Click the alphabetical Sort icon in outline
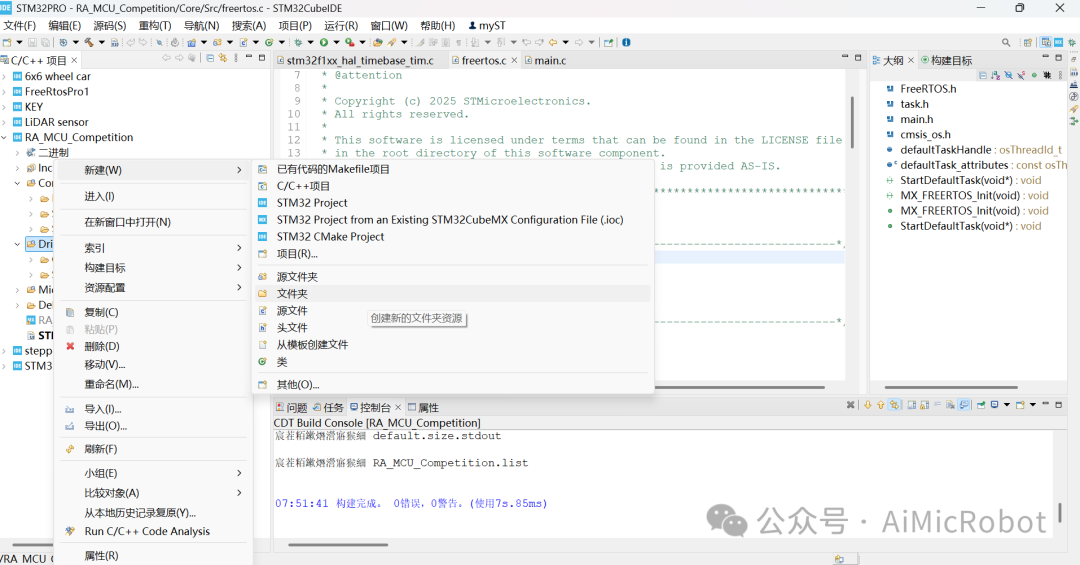This screenshot has width=1080, height=565. click(995, 75)
